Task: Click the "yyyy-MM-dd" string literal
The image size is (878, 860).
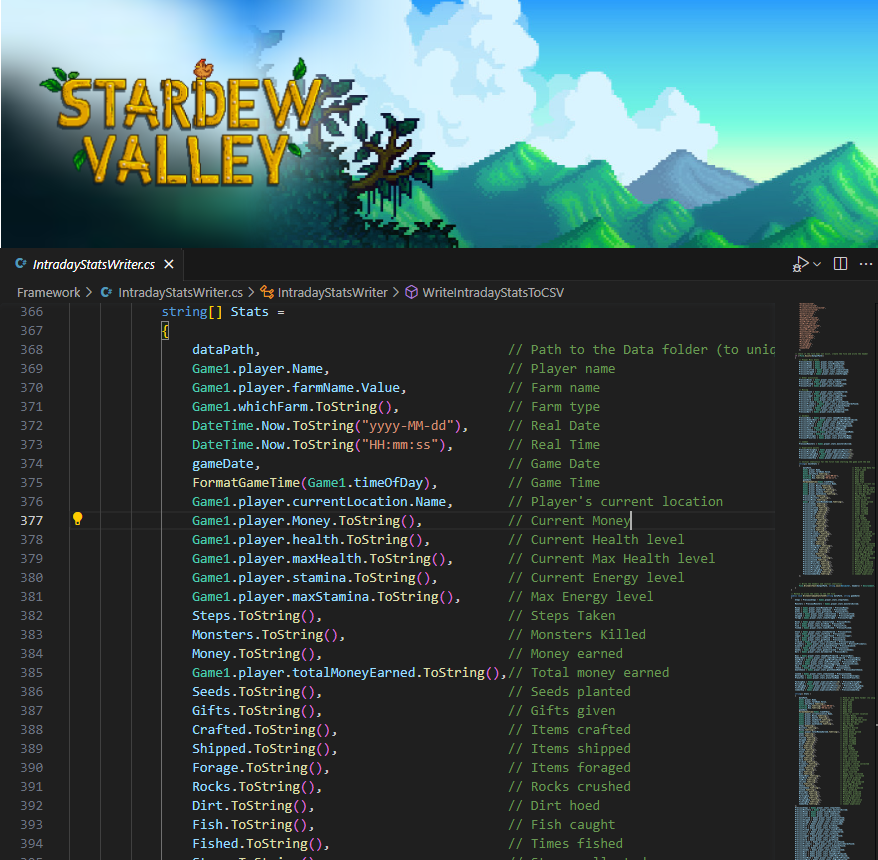Action: 408,426
